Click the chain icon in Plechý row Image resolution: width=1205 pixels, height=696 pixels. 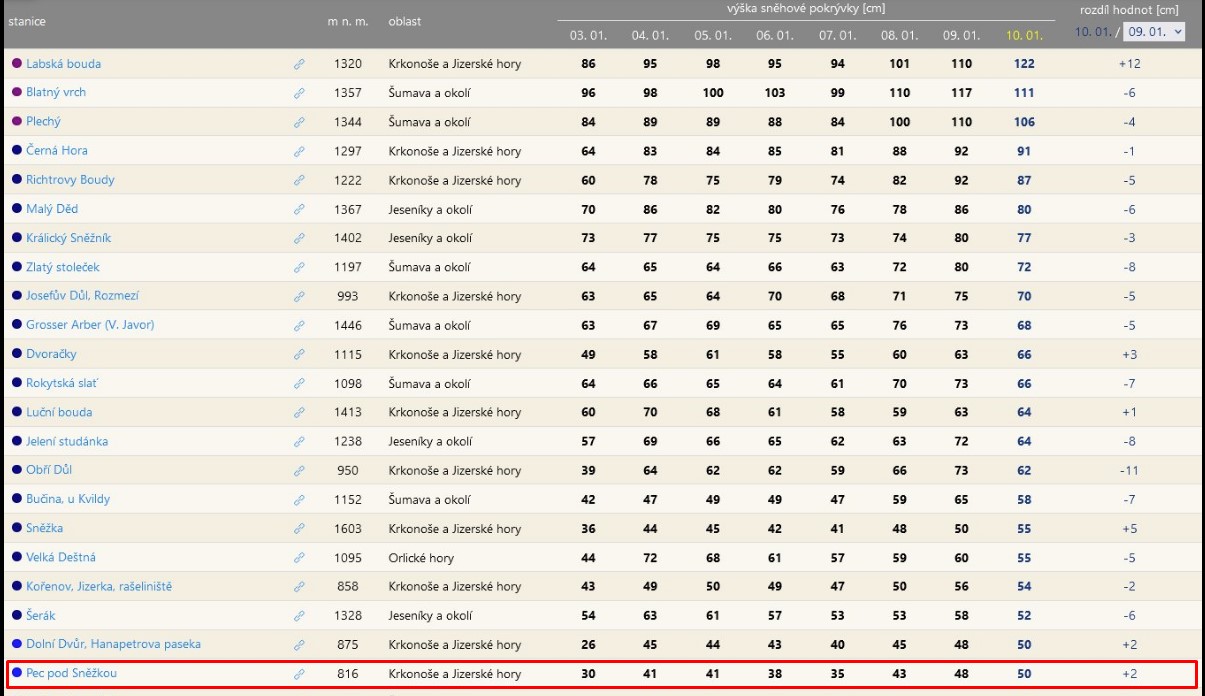[299, 122]
